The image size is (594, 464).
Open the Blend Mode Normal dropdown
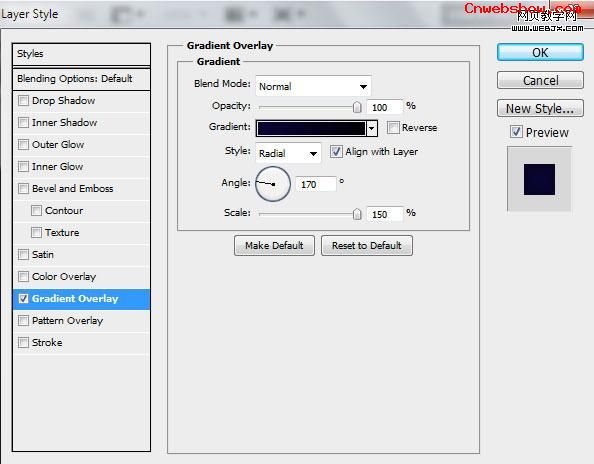313,86
